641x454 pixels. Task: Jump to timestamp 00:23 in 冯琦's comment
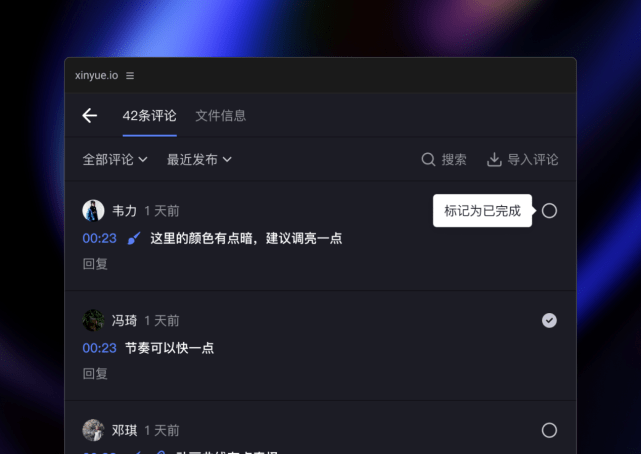pos(99,348)
